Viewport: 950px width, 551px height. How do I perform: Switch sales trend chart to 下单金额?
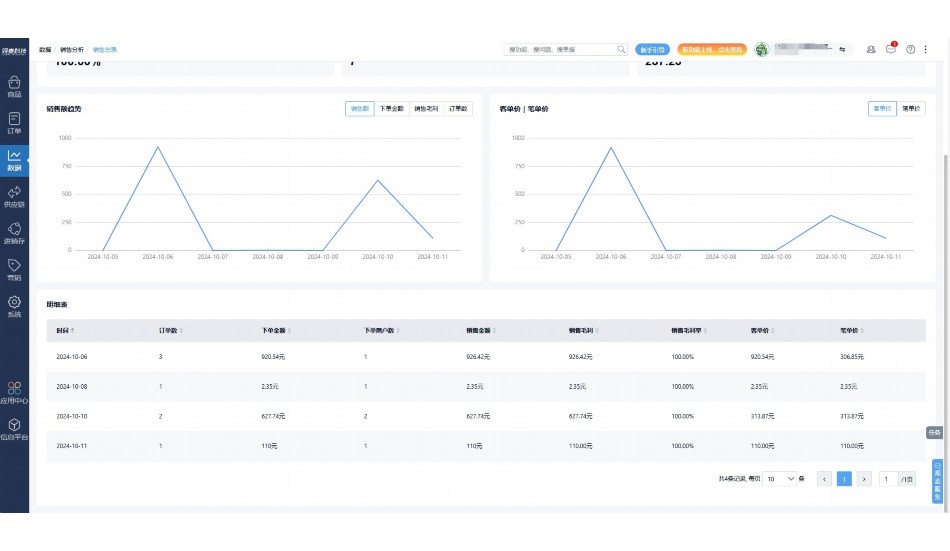(392, 108)
